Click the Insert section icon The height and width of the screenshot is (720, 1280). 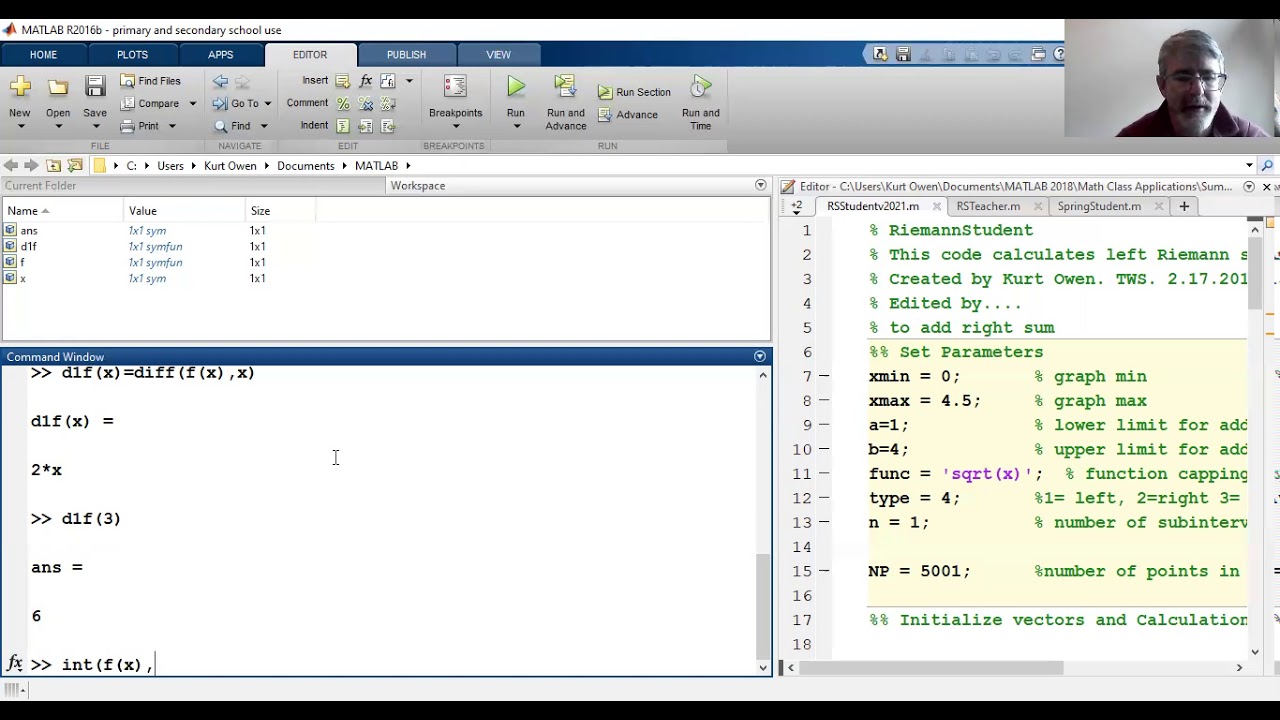point(343,81)
